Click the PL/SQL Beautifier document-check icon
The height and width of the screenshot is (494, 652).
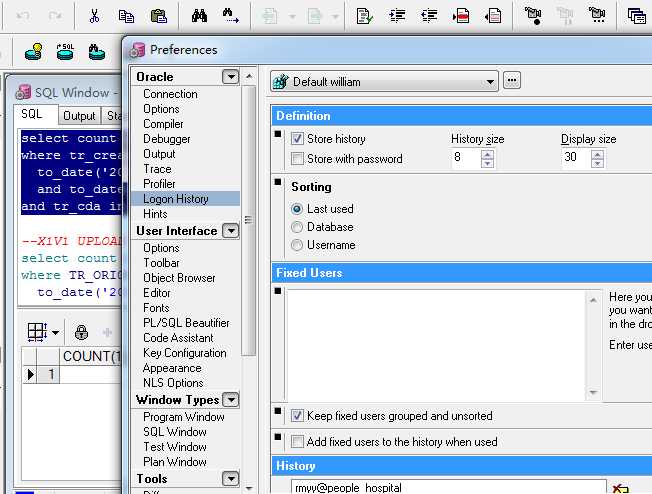pyautogui.click(x=365, y=16)
